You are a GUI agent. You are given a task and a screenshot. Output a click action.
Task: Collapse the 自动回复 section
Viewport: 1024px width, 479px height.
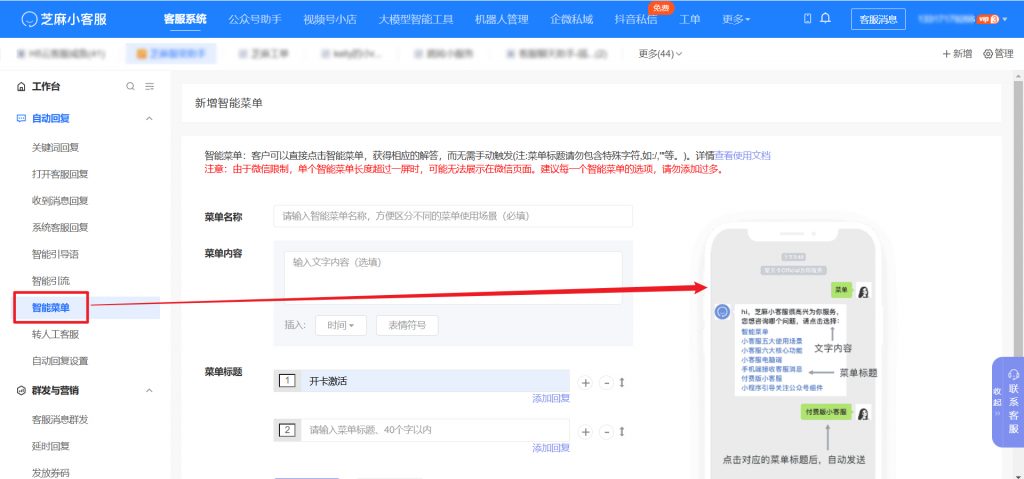pyautogui.click(x=149, y=118)
